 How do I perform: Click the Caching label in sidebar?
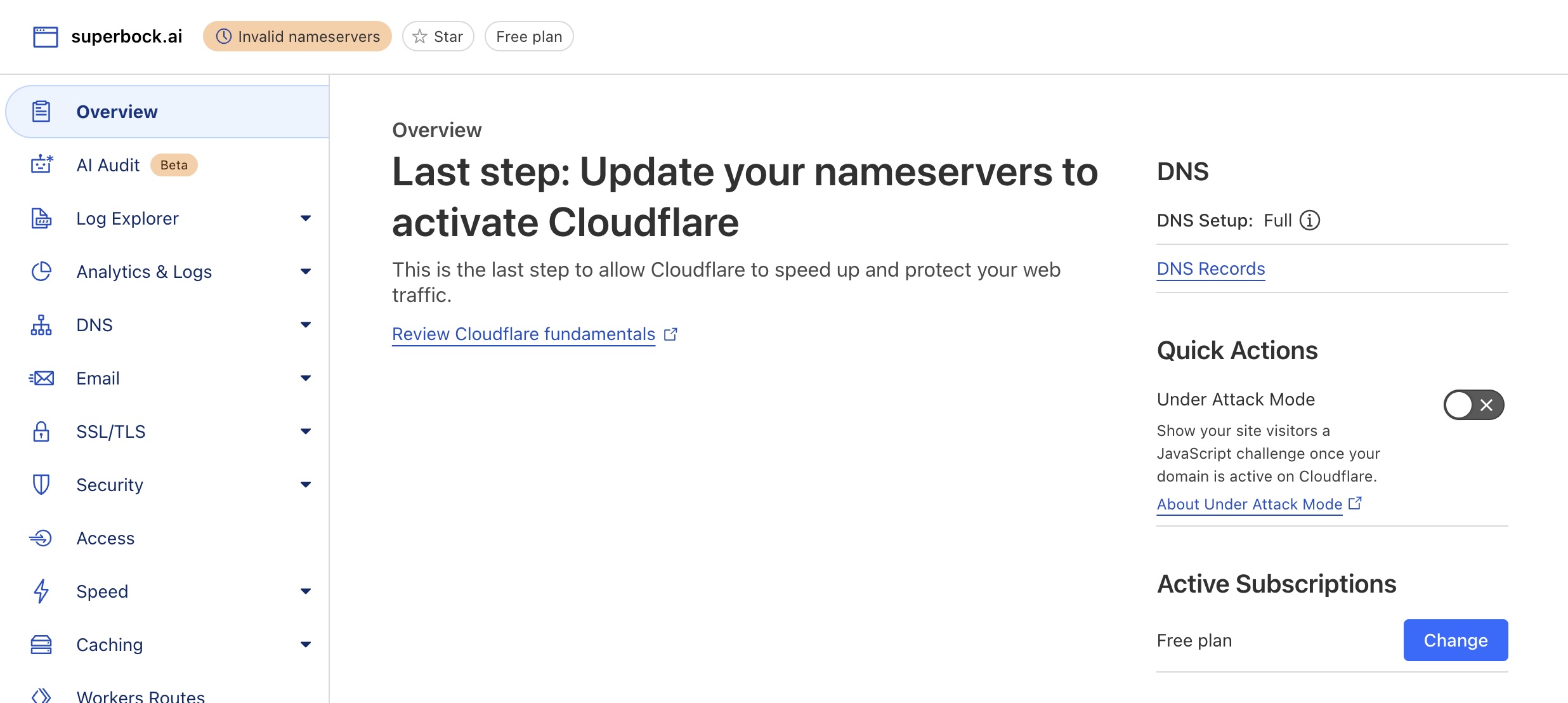coord(110,645)
